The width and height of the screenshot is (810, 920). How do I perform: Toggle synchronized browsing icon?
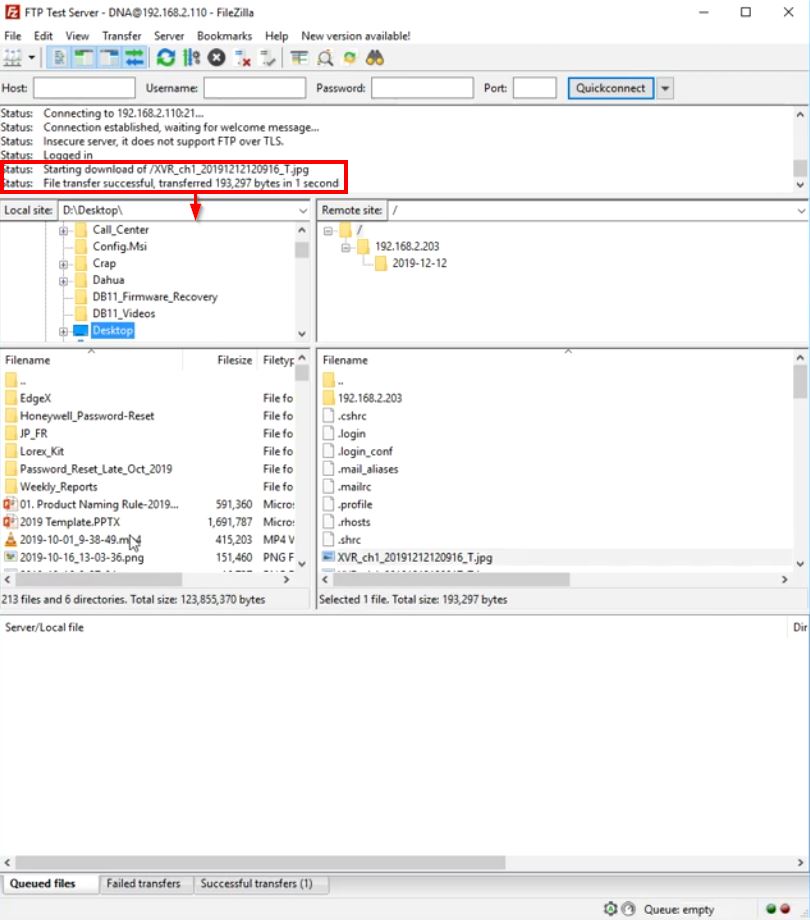[350, 58]
